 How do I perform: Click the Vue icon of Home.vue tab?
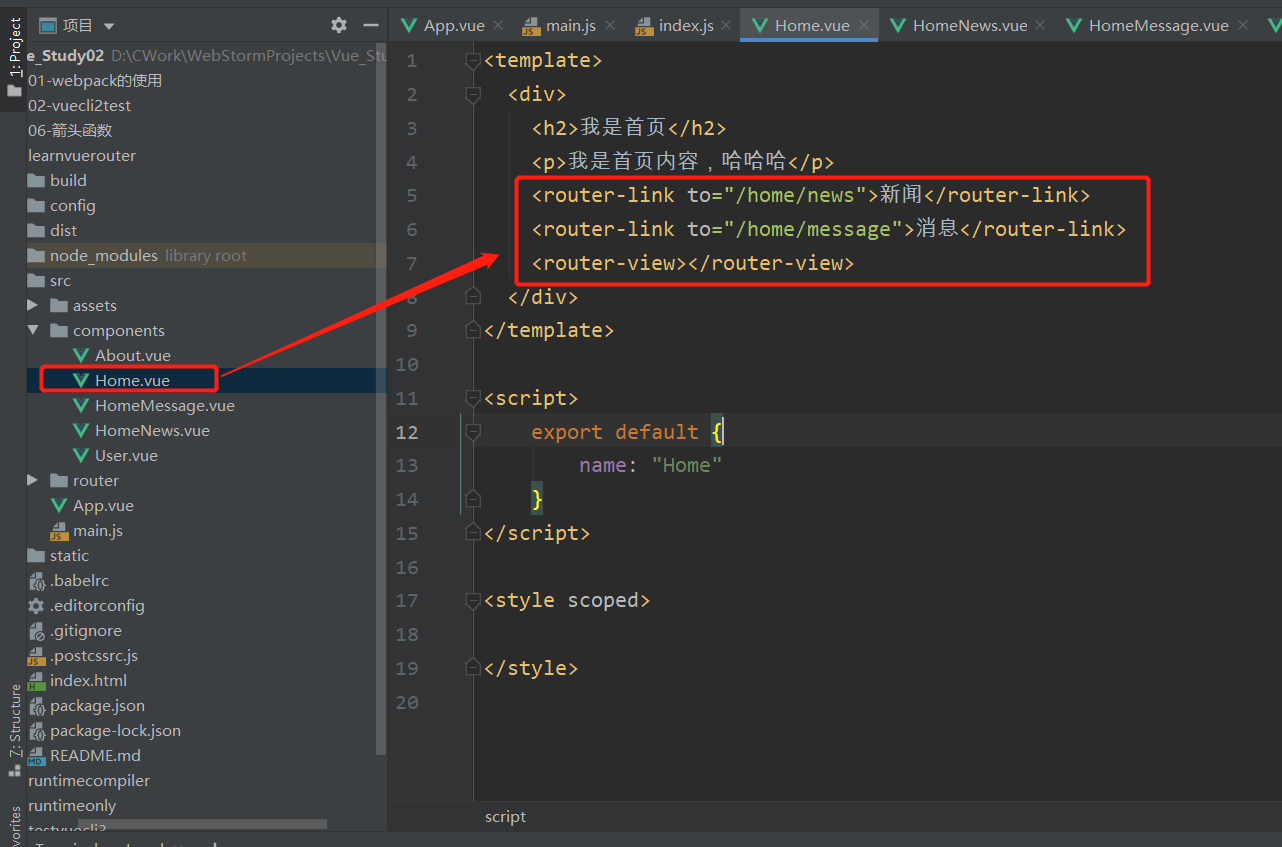coord(760,25)
